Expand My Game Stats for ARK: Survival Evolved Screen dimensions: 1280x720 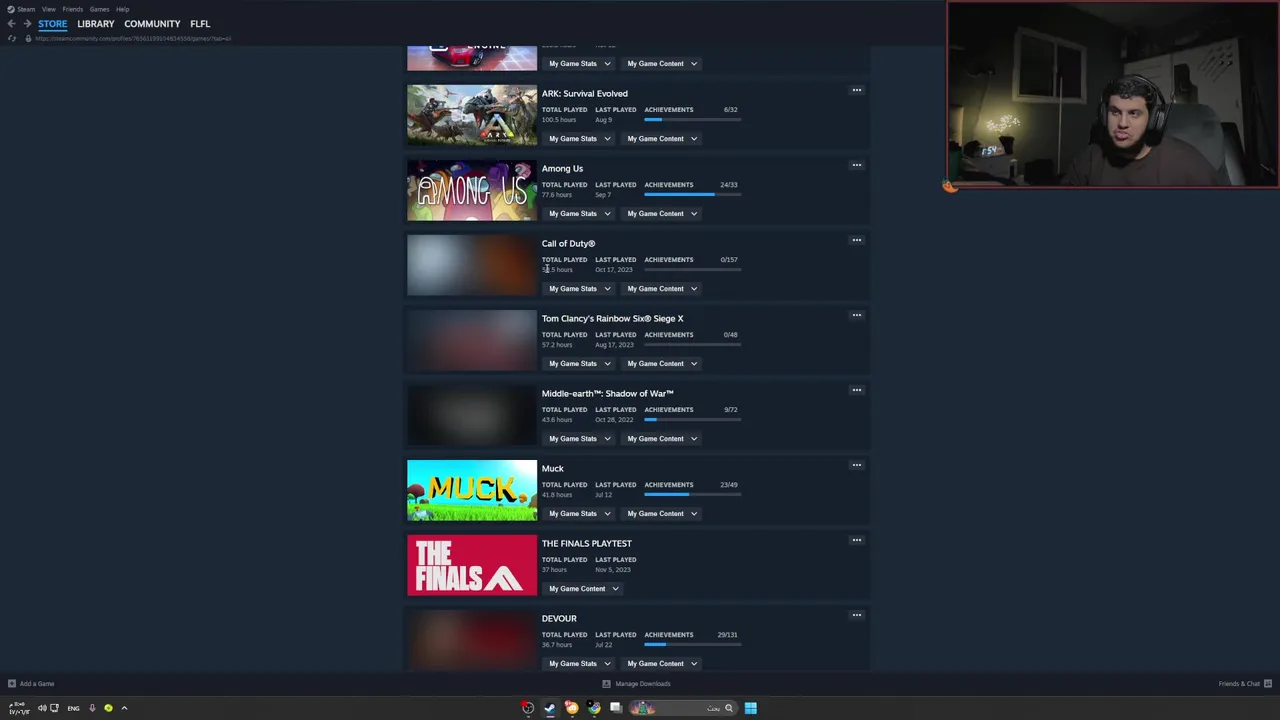pos(579,139)
